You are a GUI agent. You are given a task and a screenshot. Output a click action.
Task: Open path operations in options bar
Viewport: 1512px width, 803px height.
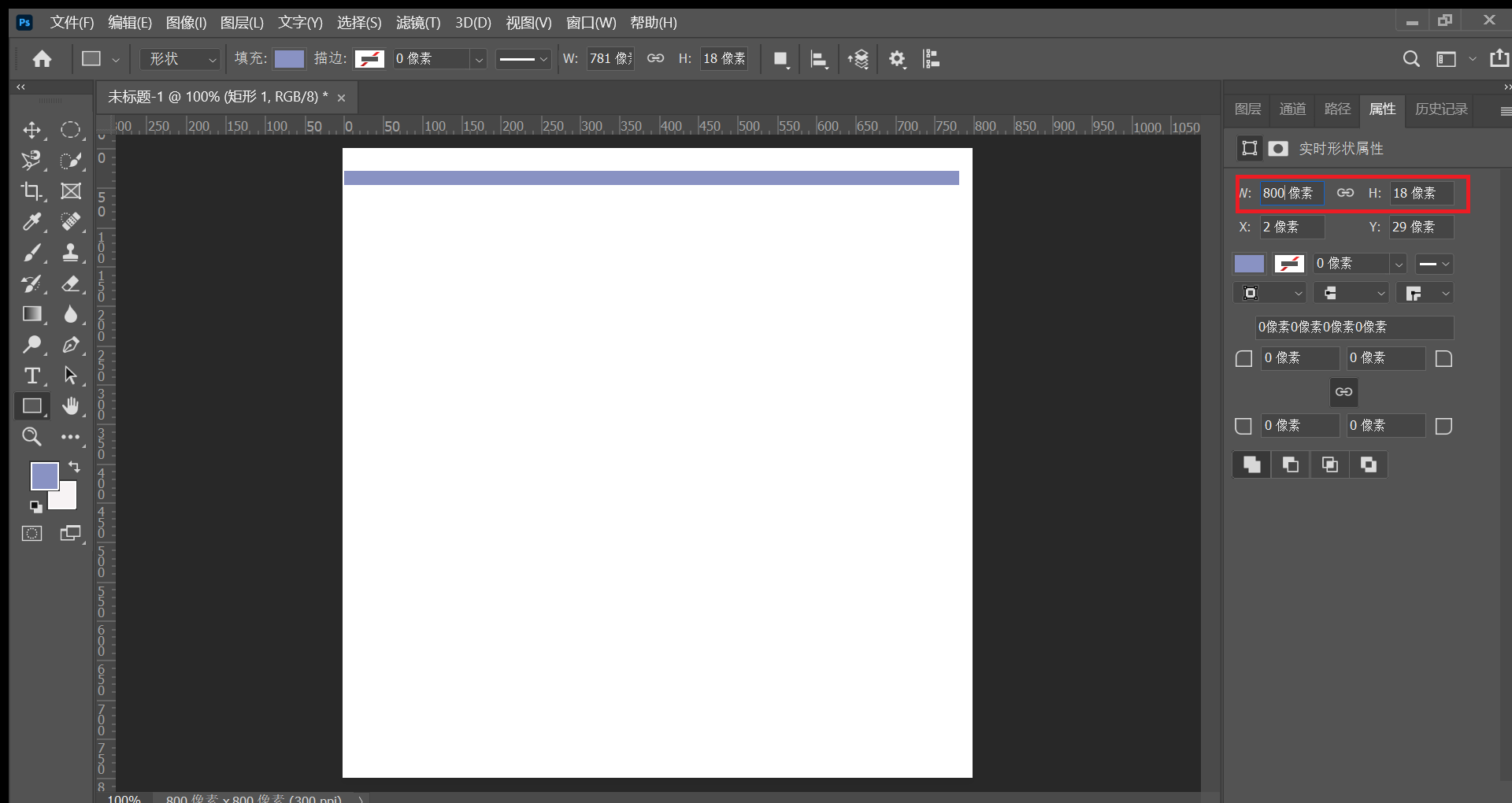coord(780,59)
